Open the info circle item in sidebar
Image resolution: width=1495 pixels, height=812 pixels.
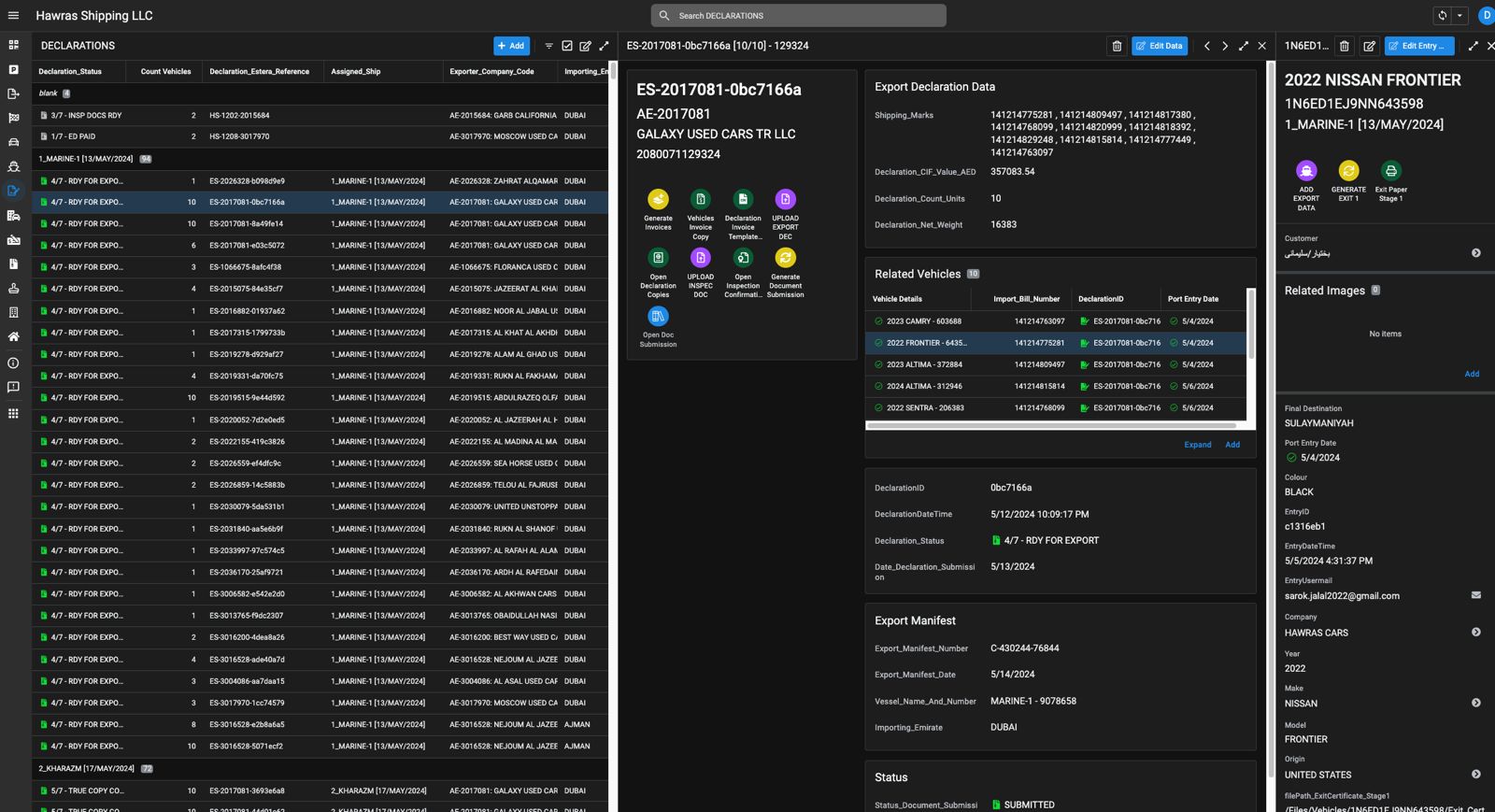tap(13, 363)
